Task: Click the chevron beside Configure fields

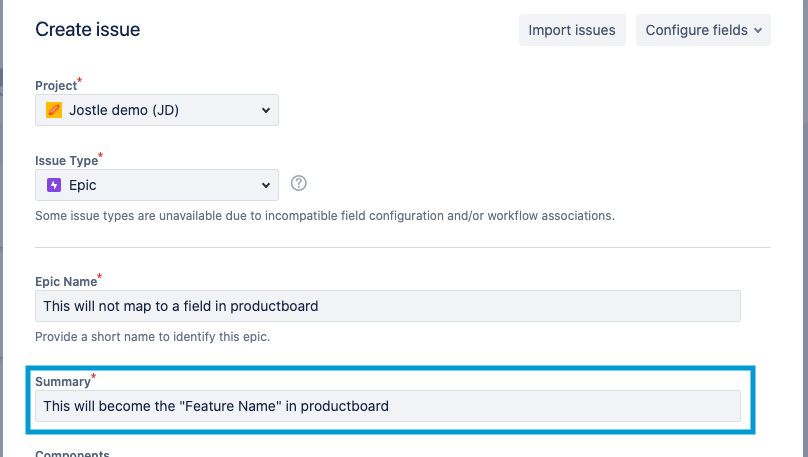Action: [x=758, y=30]
